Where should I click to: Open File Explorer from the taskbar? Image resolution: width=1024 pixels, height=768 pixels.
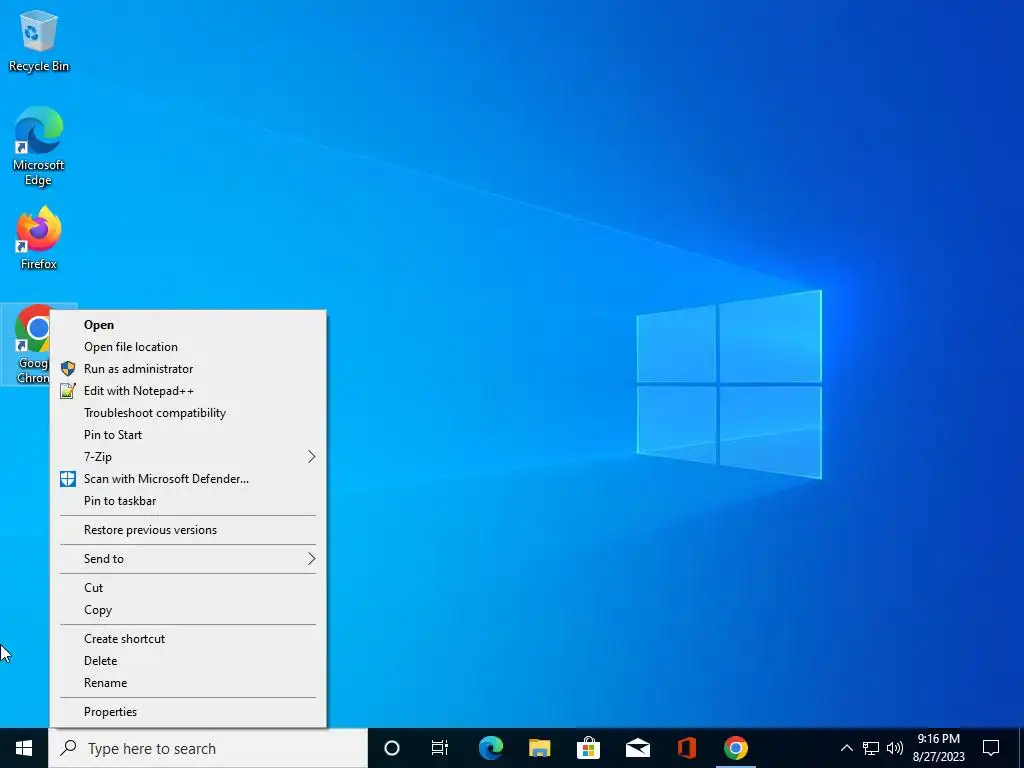pos(539,748)
